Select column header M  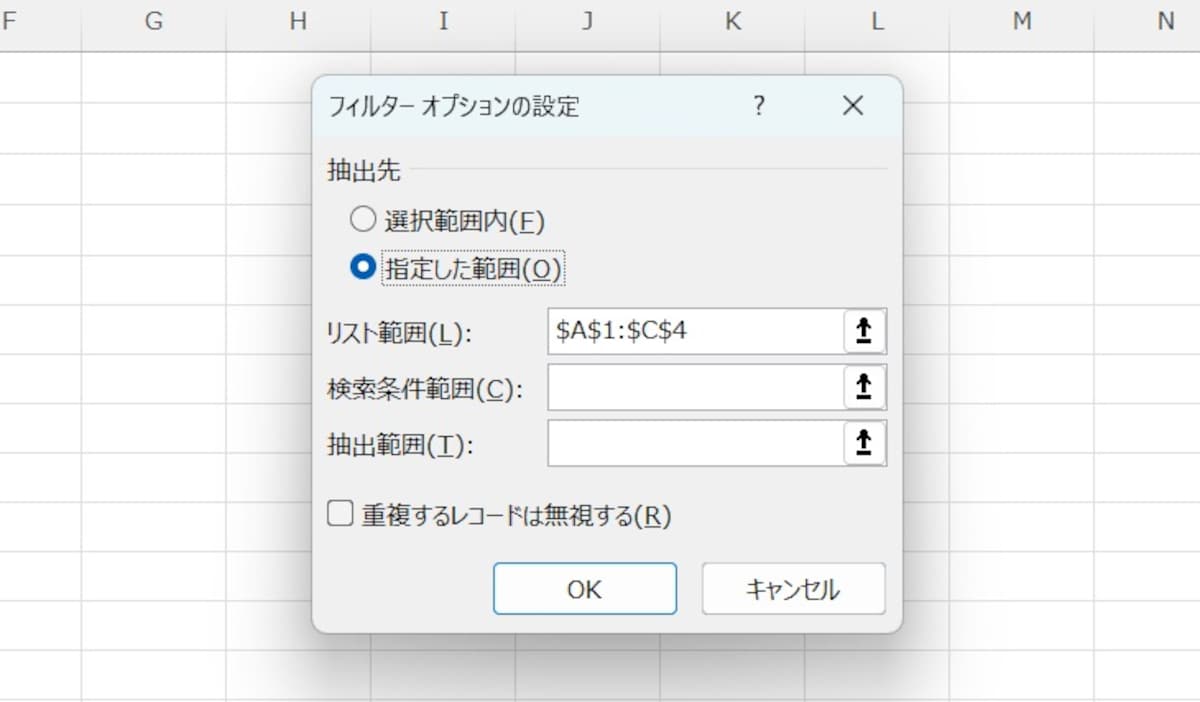[1021, 20]
